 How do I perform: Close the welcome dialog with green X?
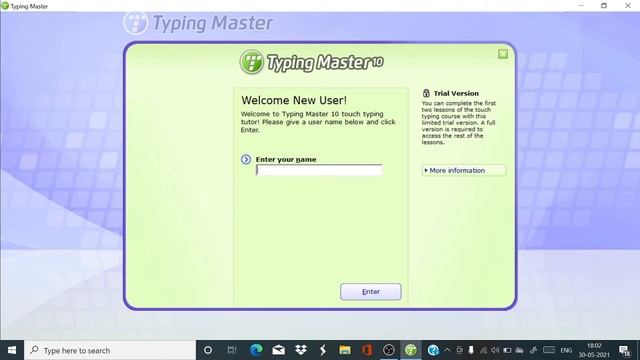(x=503, y=54)
